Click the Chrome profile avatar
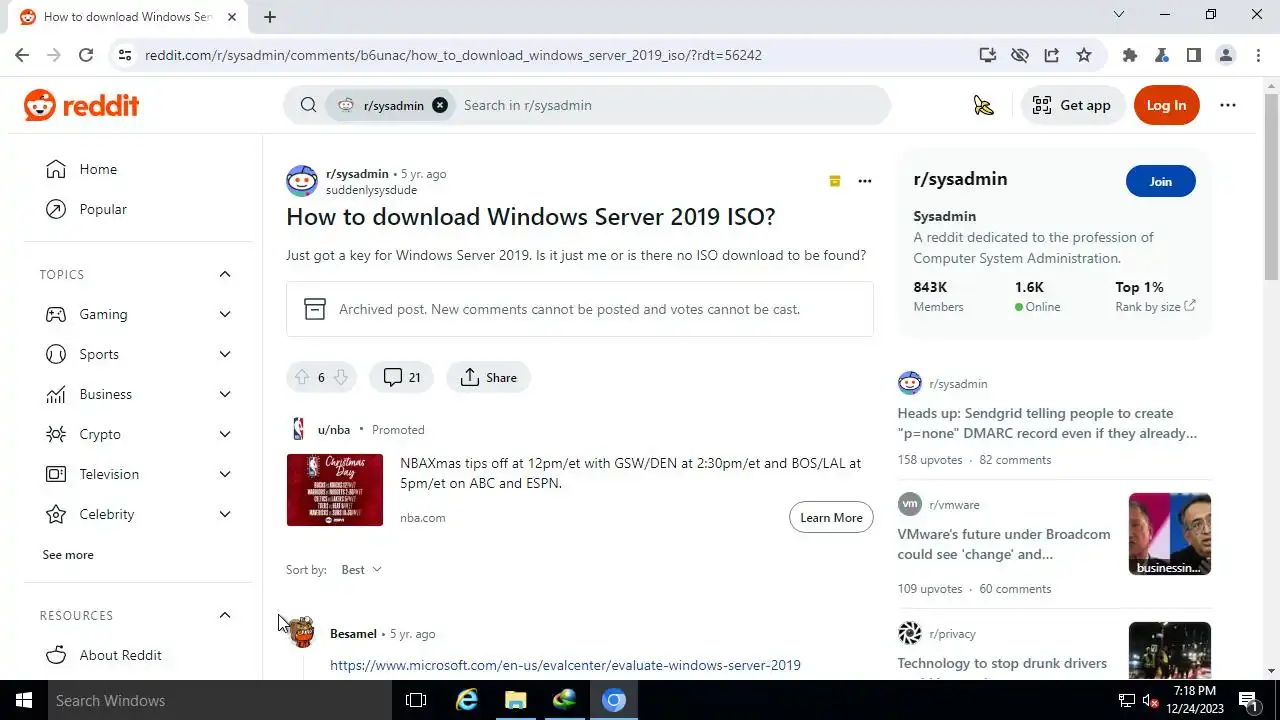1280x720 pixels. (1225, 55)
